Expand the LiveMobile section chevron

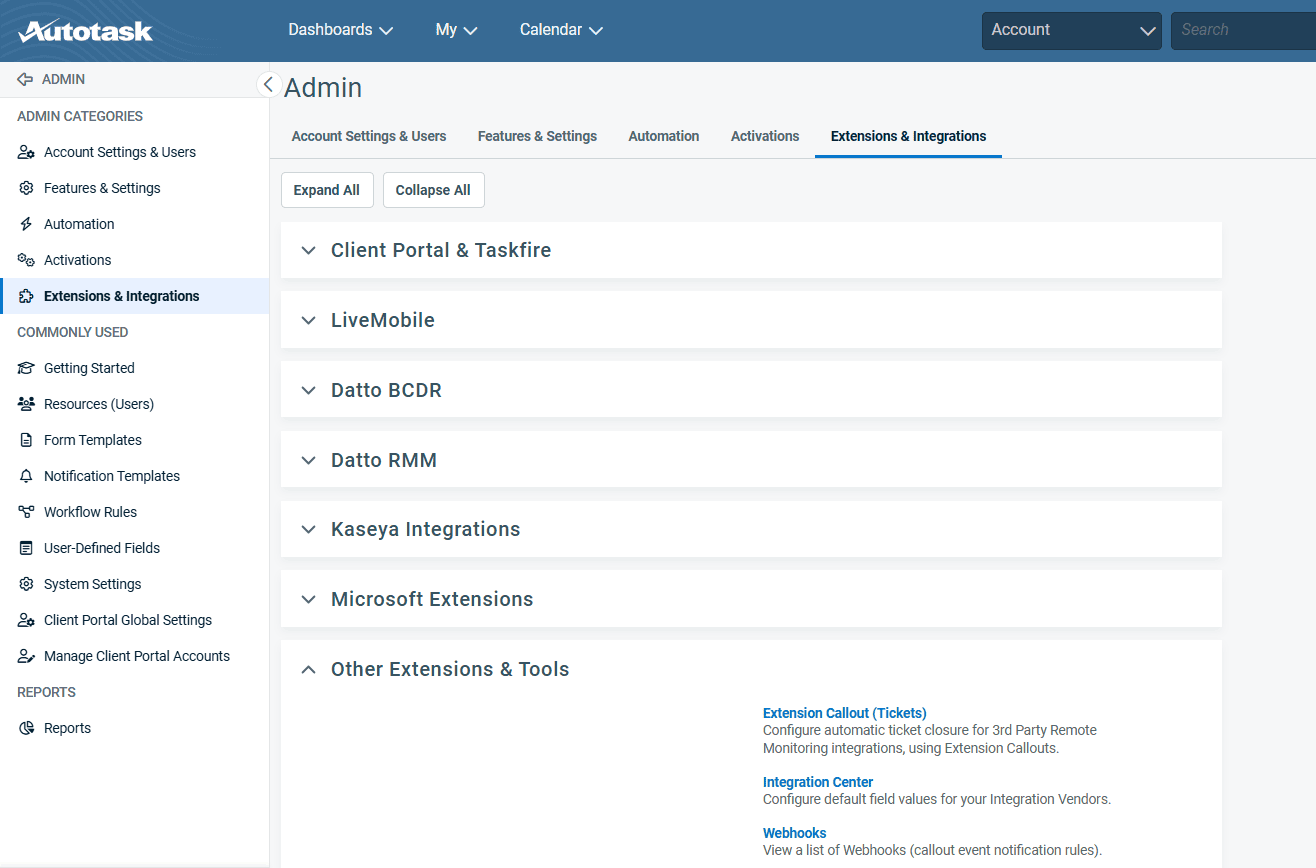tap(308, 321)
